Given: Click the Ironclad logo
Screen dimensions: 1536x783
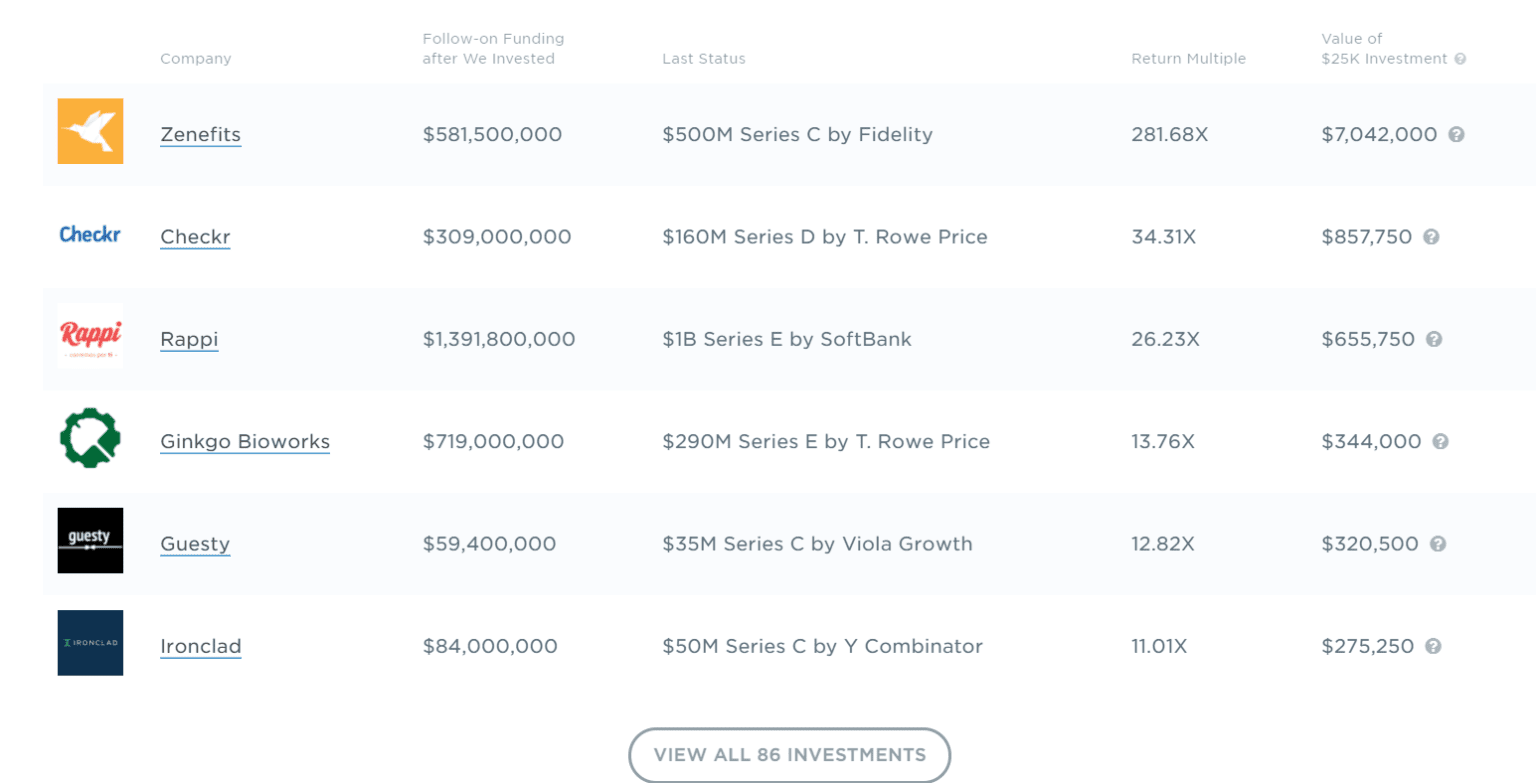Looking at the screenshot, I should (90, 643).
